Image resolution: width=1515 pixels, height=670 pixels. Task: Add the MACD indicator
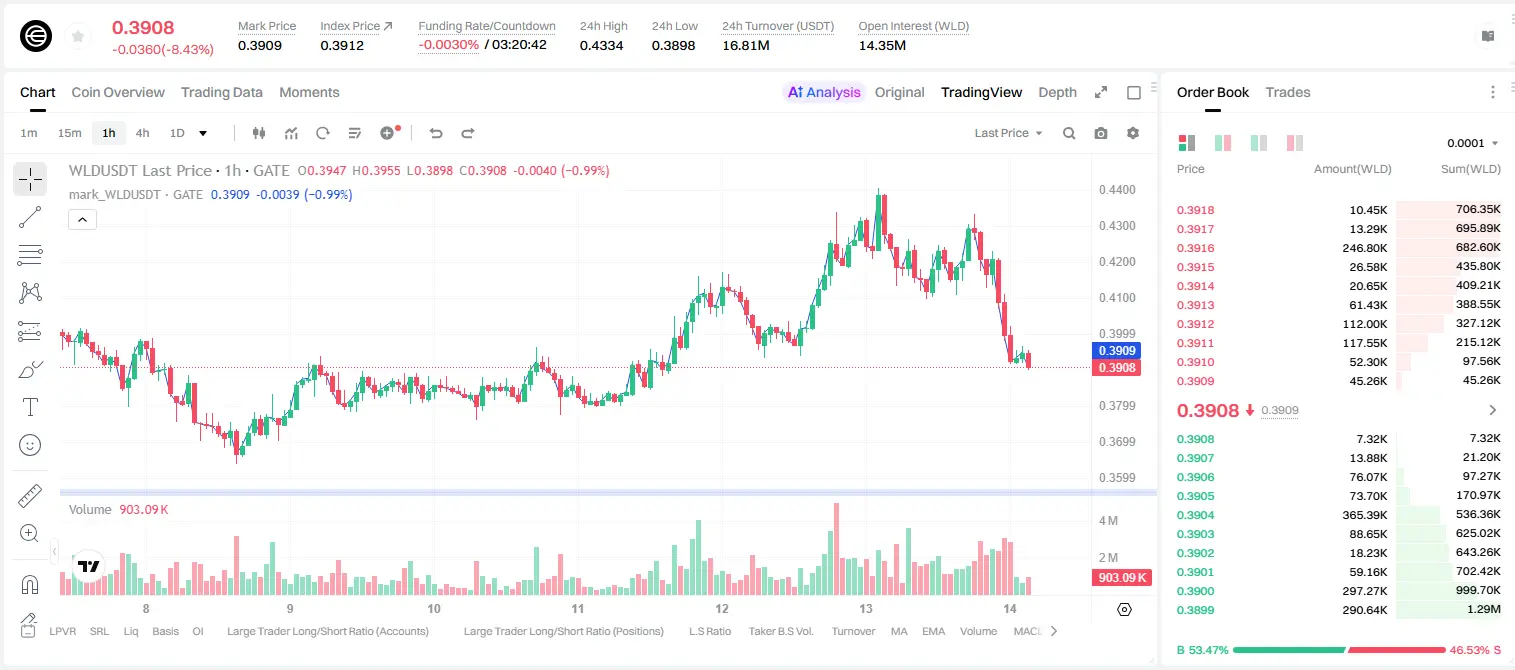coord(1028,631)
